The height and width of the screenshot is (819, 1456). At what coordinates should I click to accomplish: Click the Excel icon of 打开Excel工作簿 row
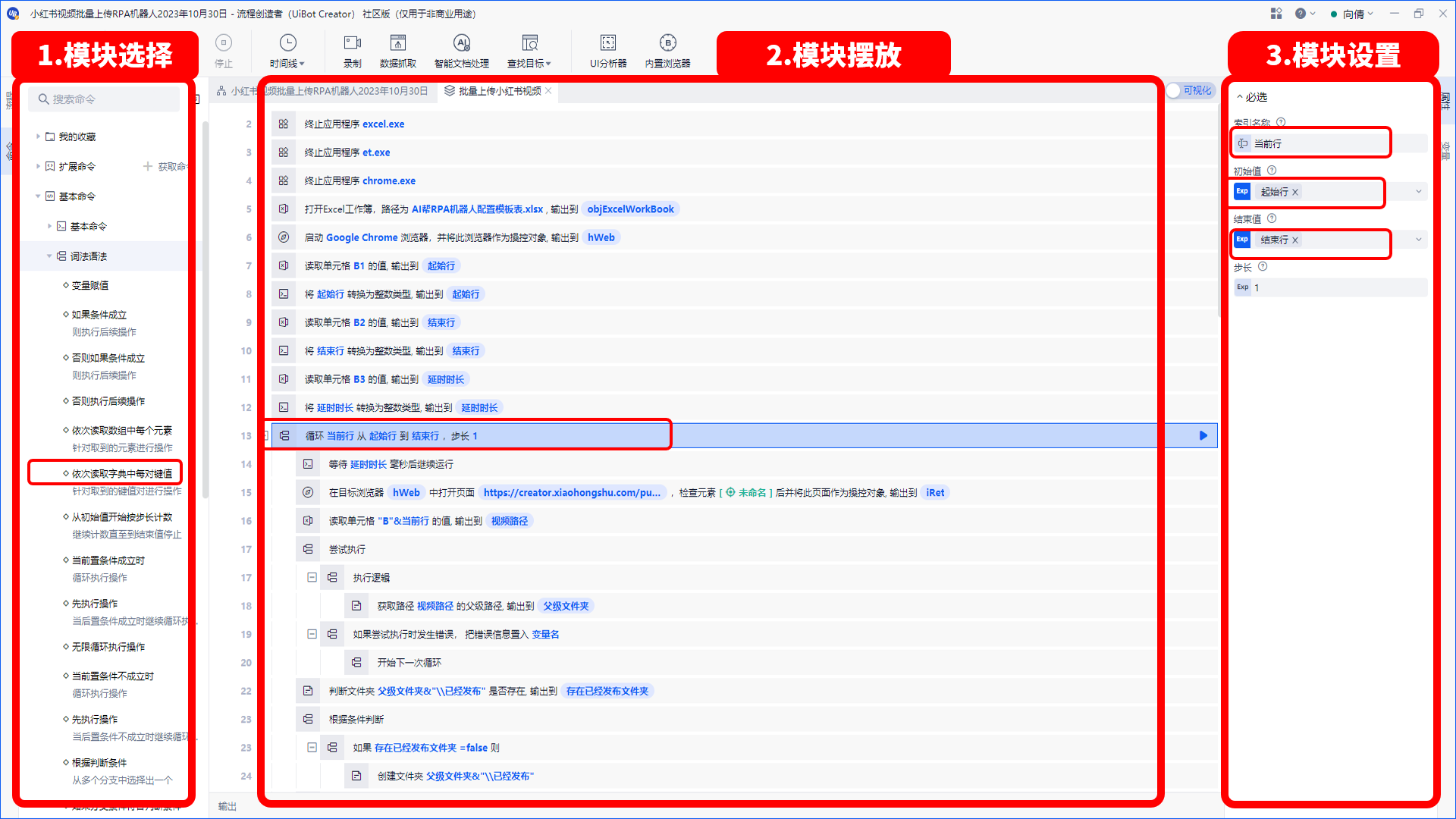[x=284, y=209]
